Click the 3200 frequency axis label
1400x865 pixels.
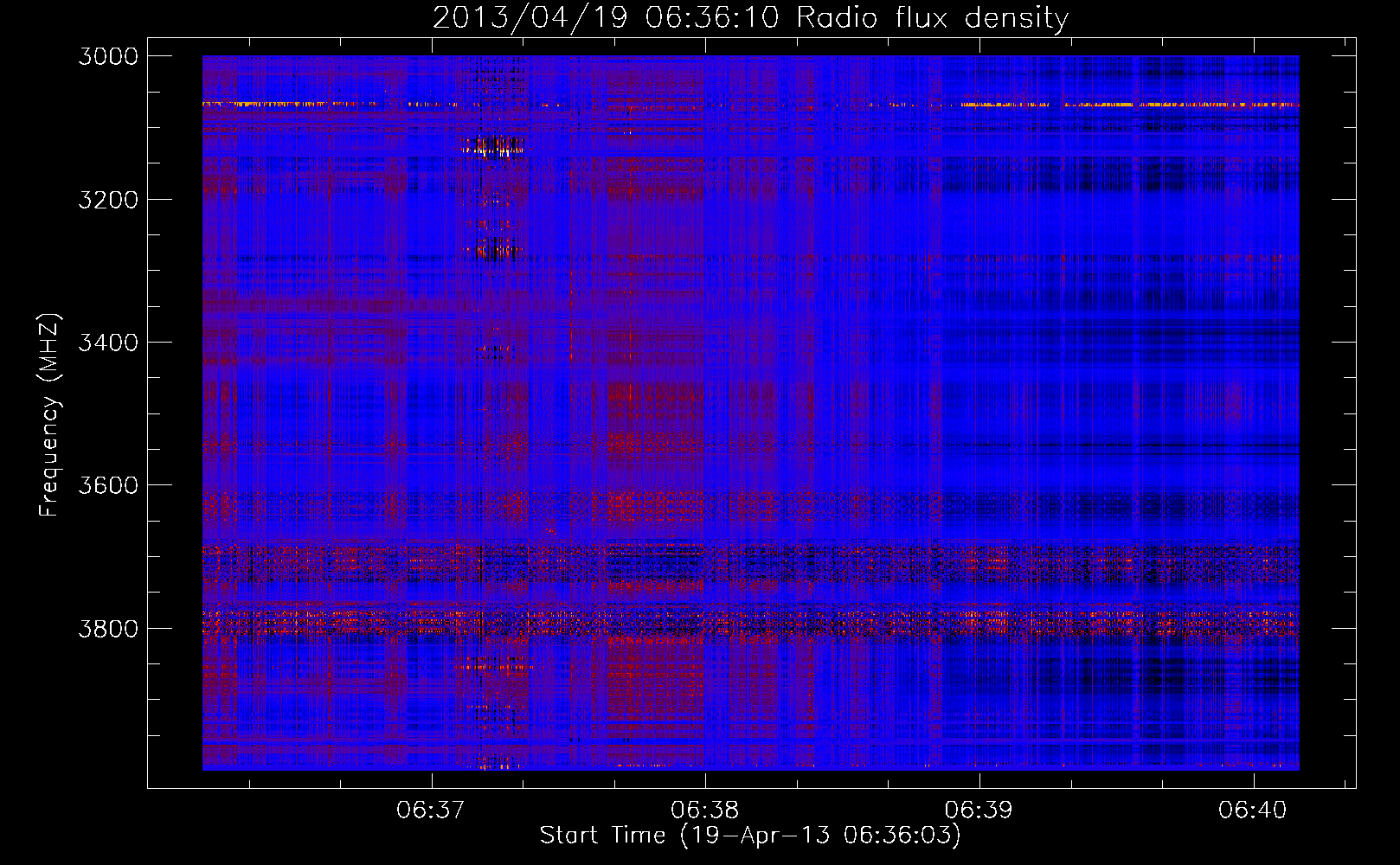click(x=108, y=199)
